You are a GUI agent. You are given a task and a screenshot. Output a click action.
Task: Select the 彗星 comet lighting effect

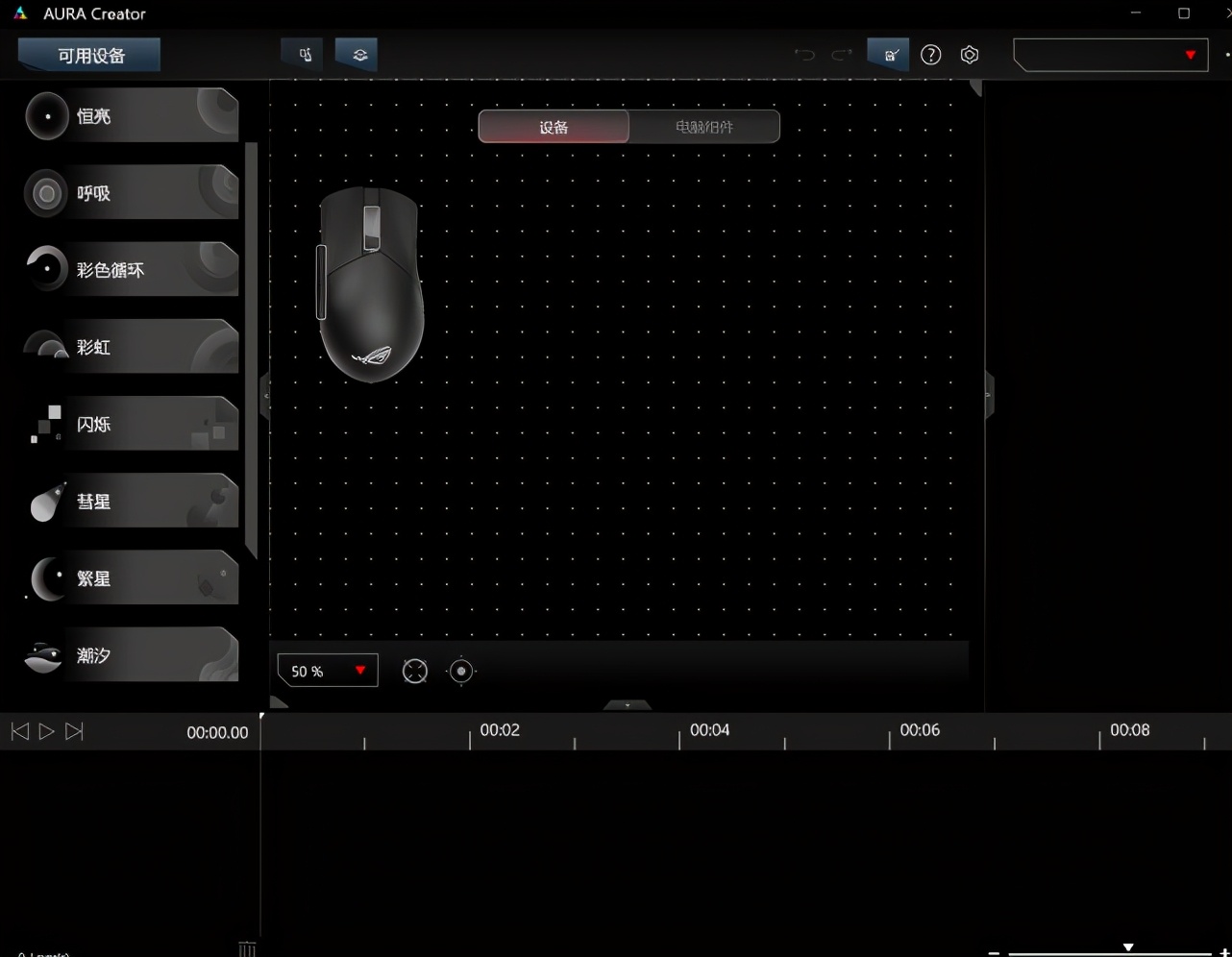132,501
